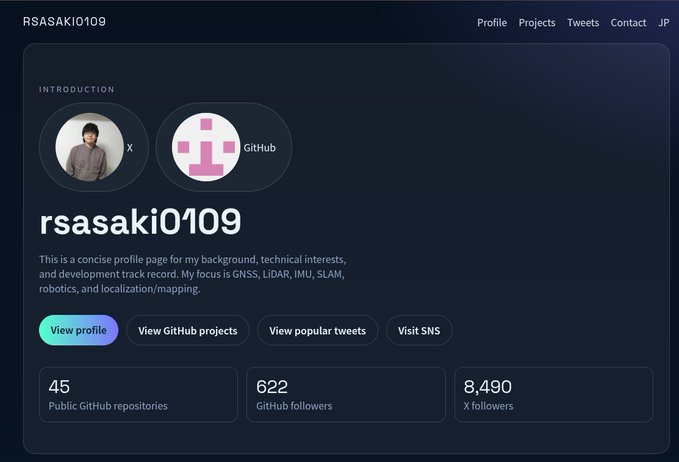Click the 622 GitHub followers card
The image size is (679, 462).
346,394
